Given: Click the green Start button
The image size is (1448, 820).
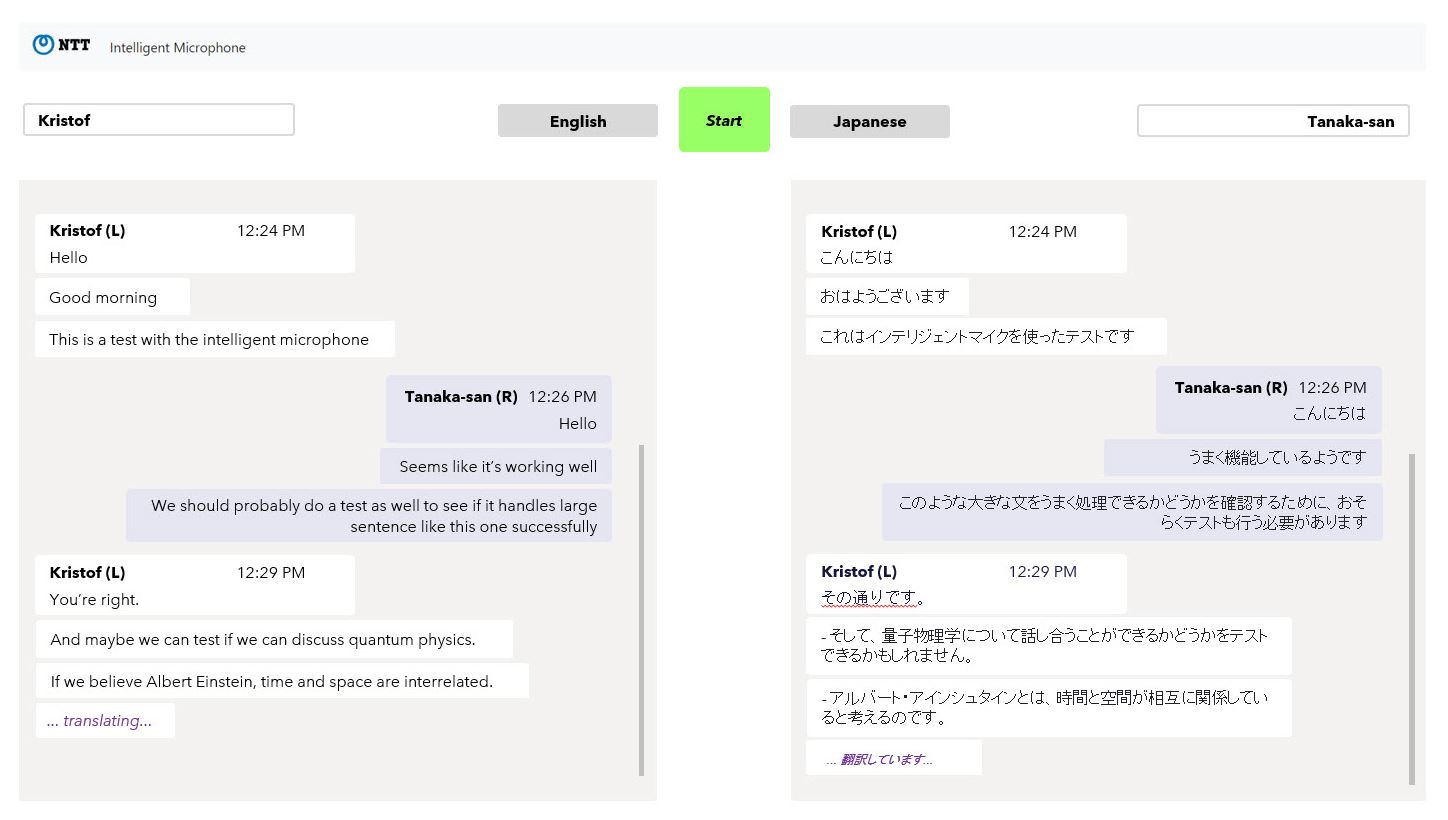Looking at the screenshot, I should pos(724,120).
